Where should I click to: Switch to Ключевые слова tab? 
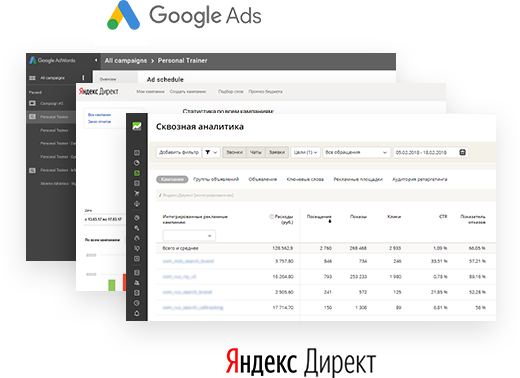305,179
